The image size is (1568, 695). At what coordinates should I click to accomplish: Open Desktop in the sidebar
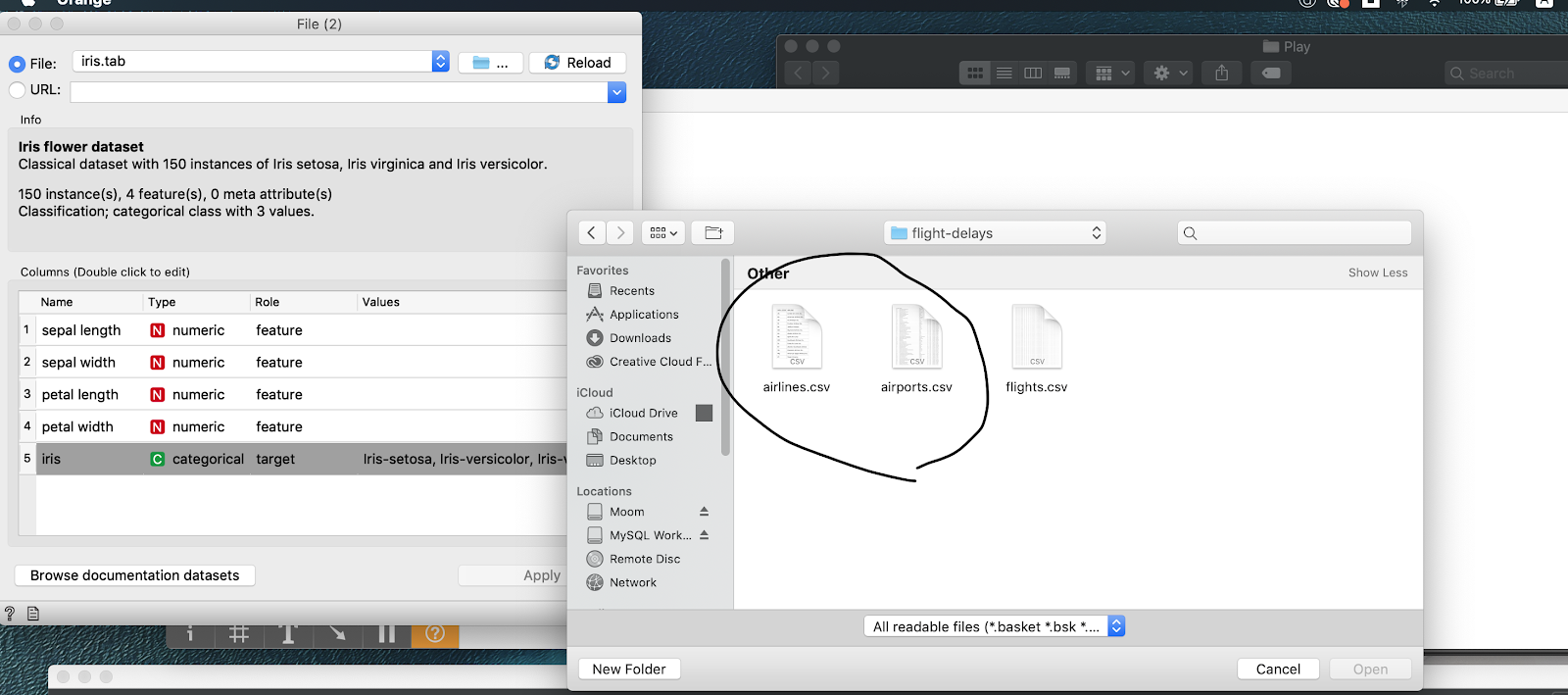[x=632, y=461]
